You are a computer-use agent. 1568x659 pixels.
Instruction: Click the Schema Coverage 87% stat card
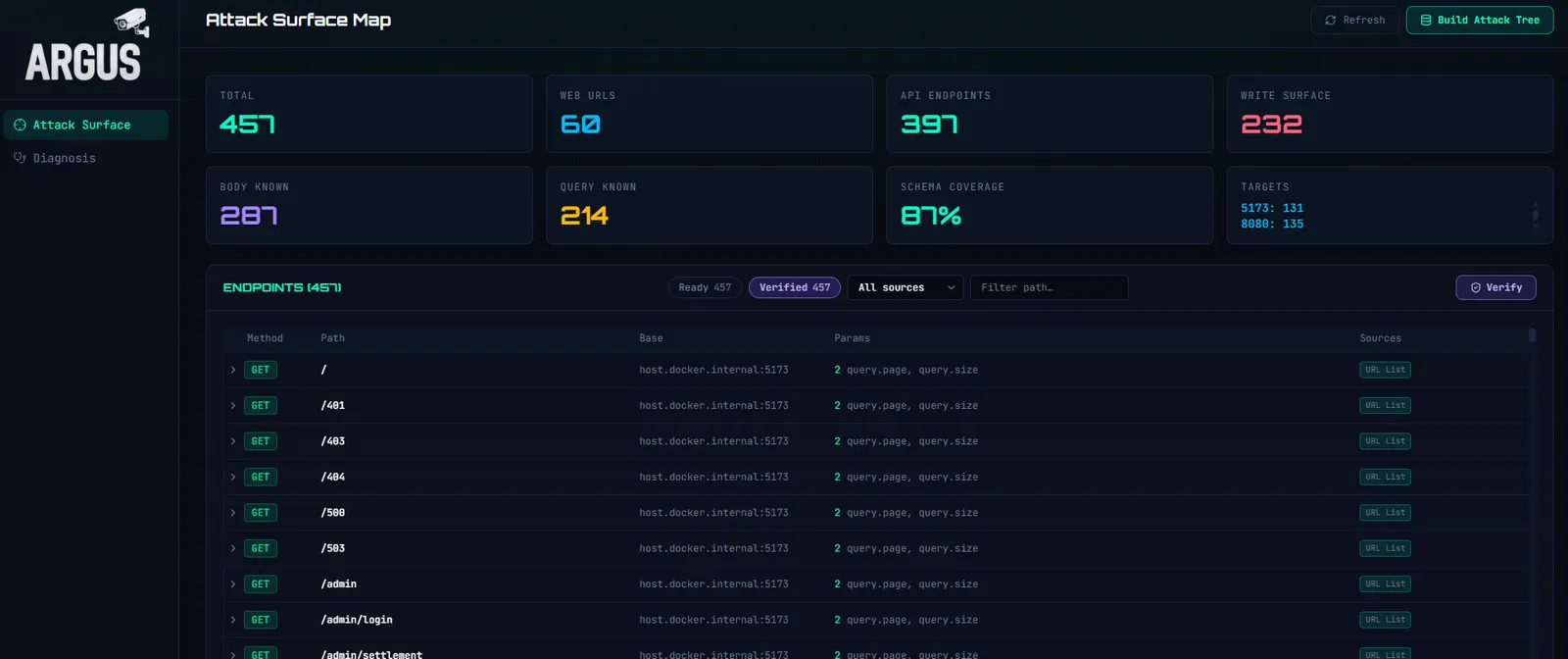coord(1050,205)
